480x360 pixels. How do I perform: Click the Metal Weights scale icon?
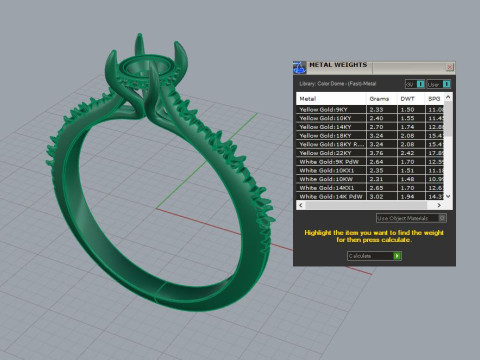click(x=299, y=68)
